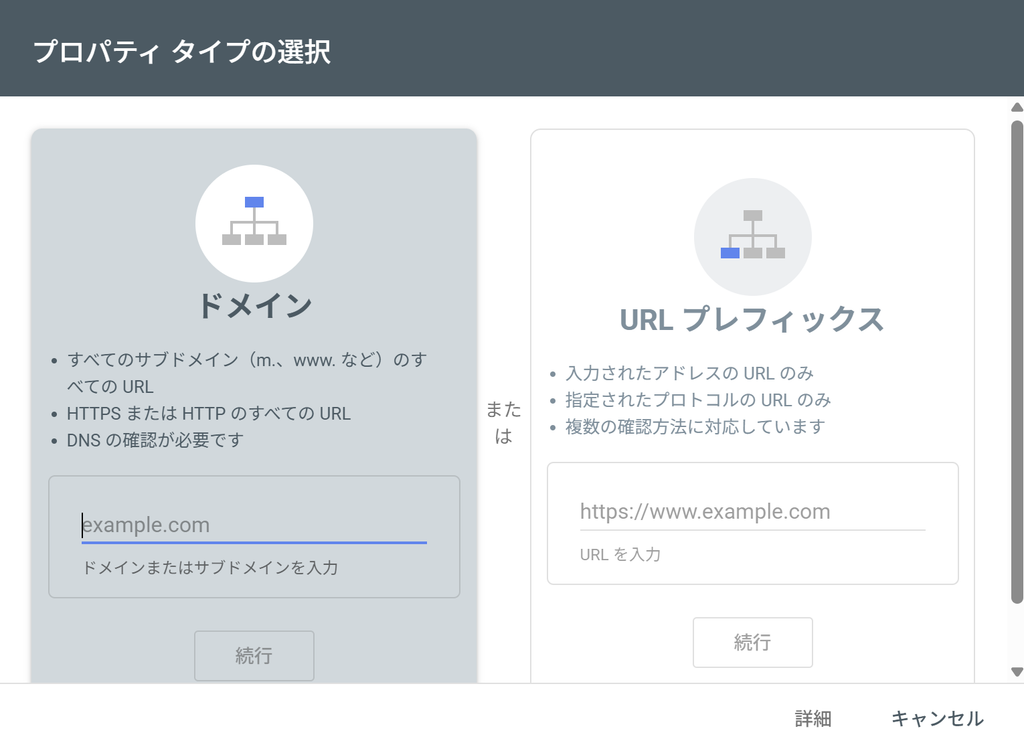1024x751 pixels.
Task: Click the キャンセル button
Action: (937, 718)
